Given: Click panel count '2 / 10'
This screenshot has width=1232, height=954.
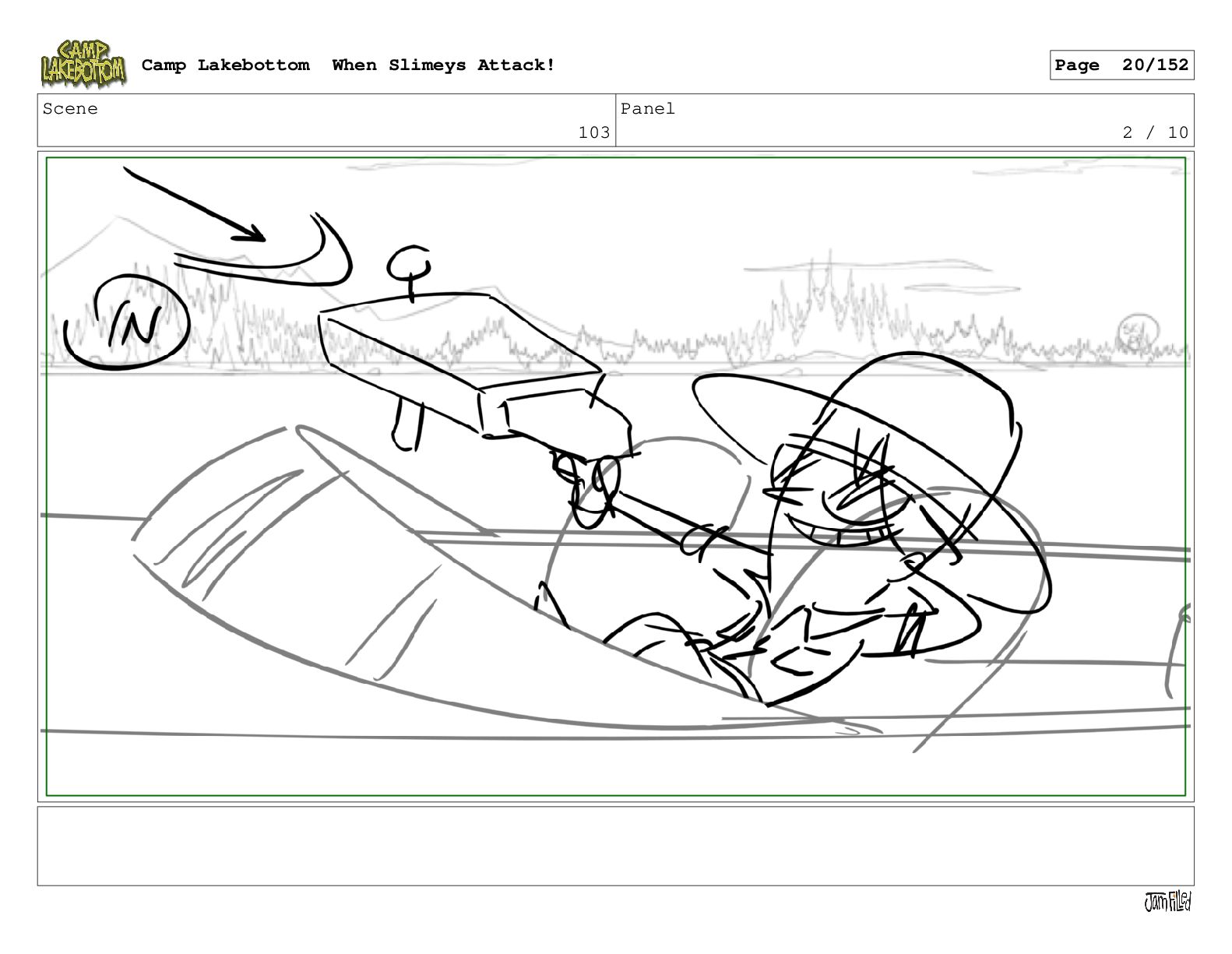Looking at the screenshot, I should (1156, 132).
